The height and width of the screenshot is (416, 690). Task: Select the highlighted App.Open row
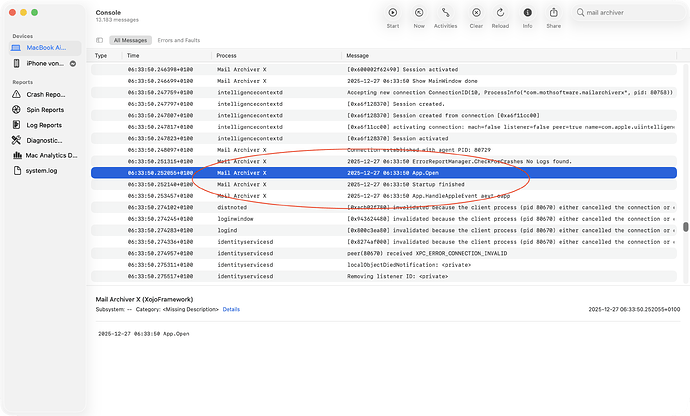click(384, 173)
